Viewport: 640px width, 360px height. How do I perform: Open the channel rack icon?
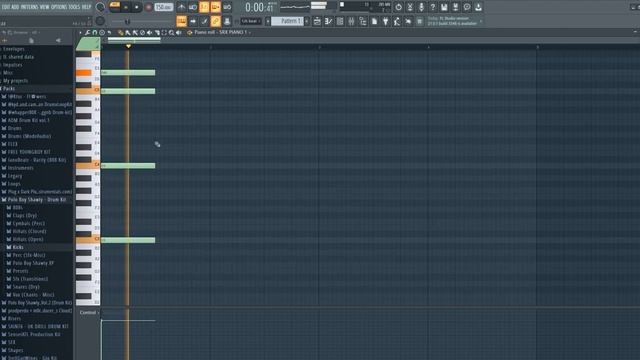(340, 21)
